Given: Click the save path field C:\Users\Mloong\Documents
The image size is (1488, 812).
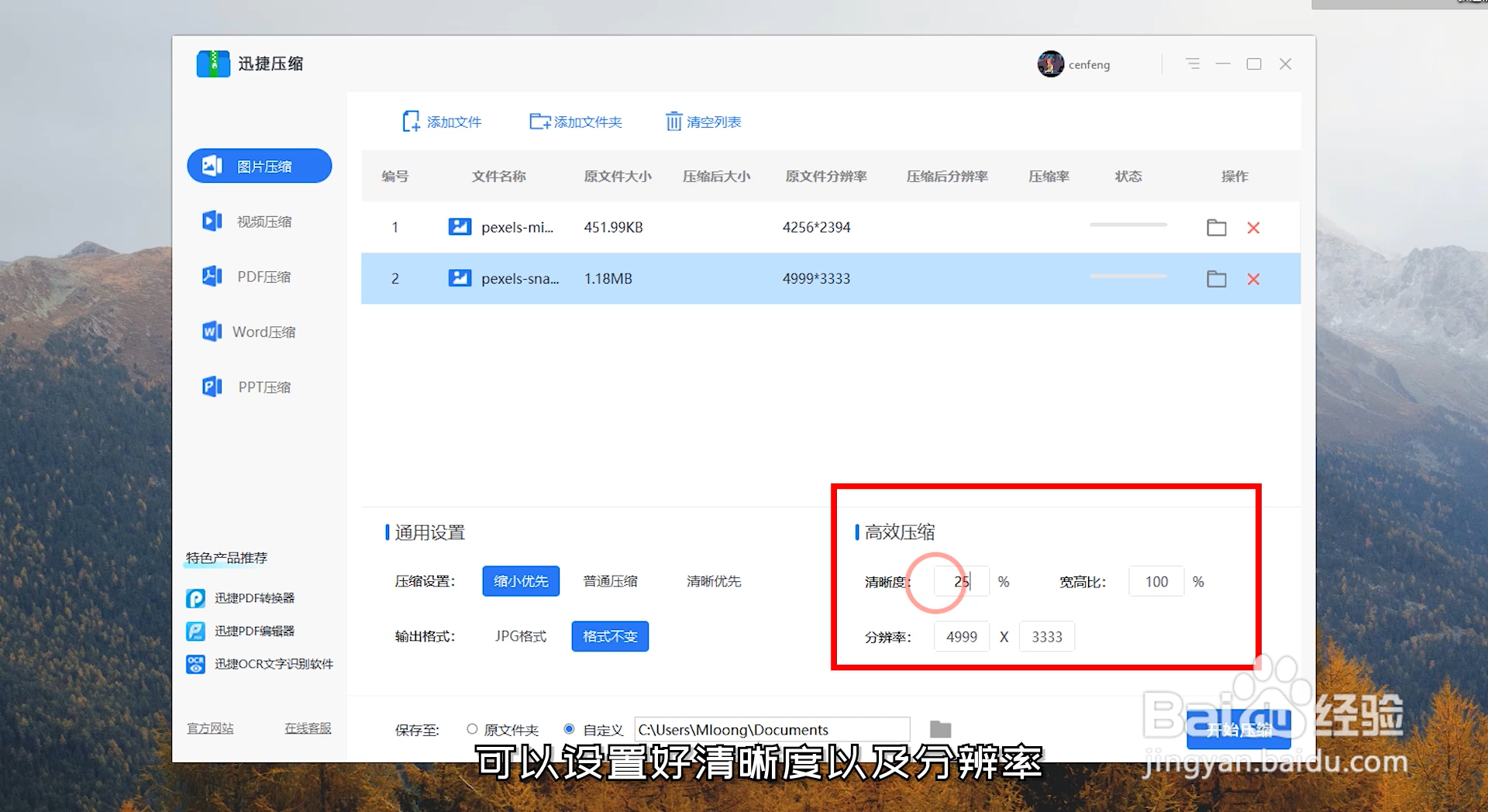Looking at the screenshot, I should tap(772, 729).
